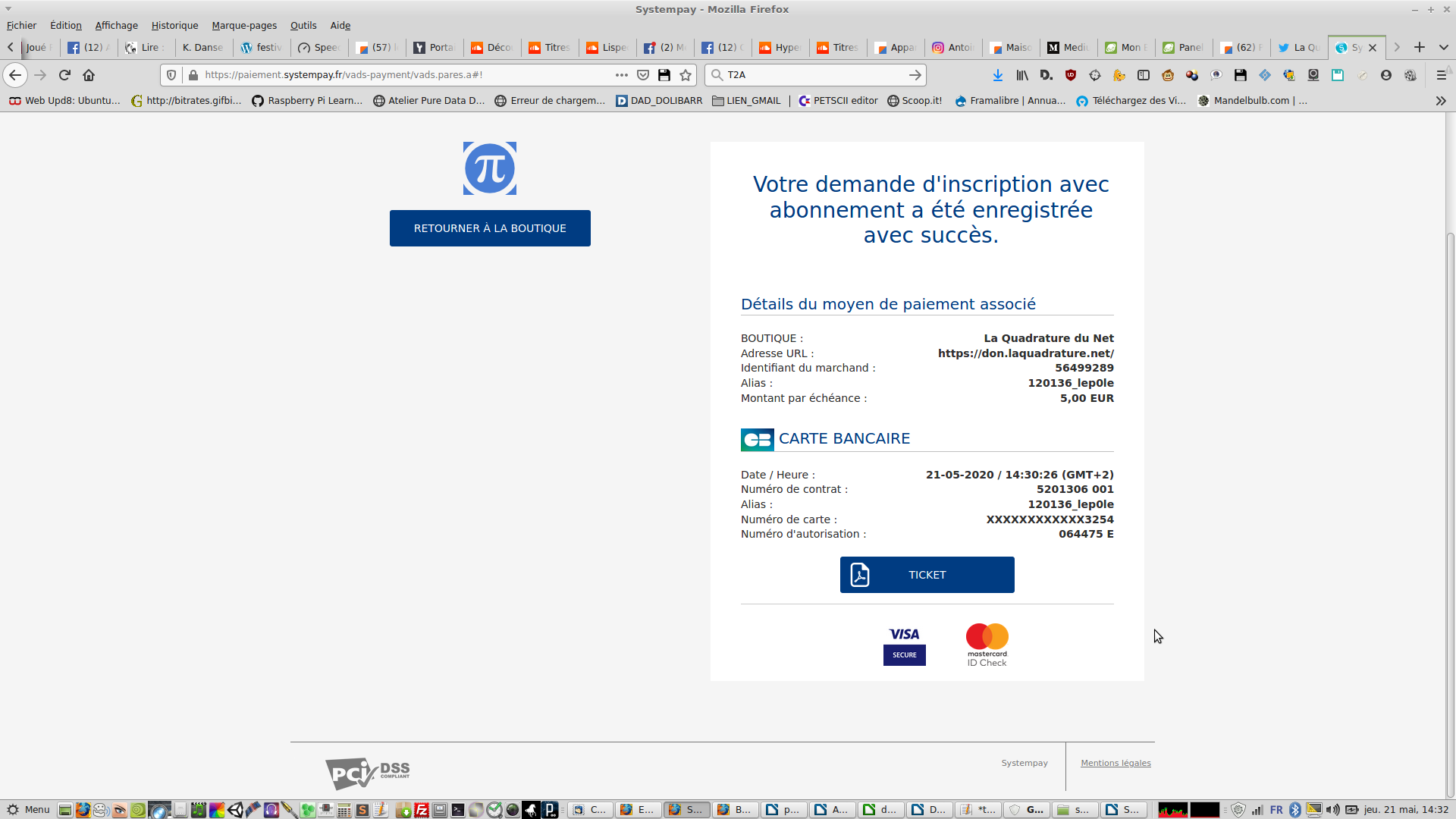Image resolution: width=1456 pixels, height=819 pixels.
Task: Expand the hidden bookmarks chevron
Action: pos(1440,101)
